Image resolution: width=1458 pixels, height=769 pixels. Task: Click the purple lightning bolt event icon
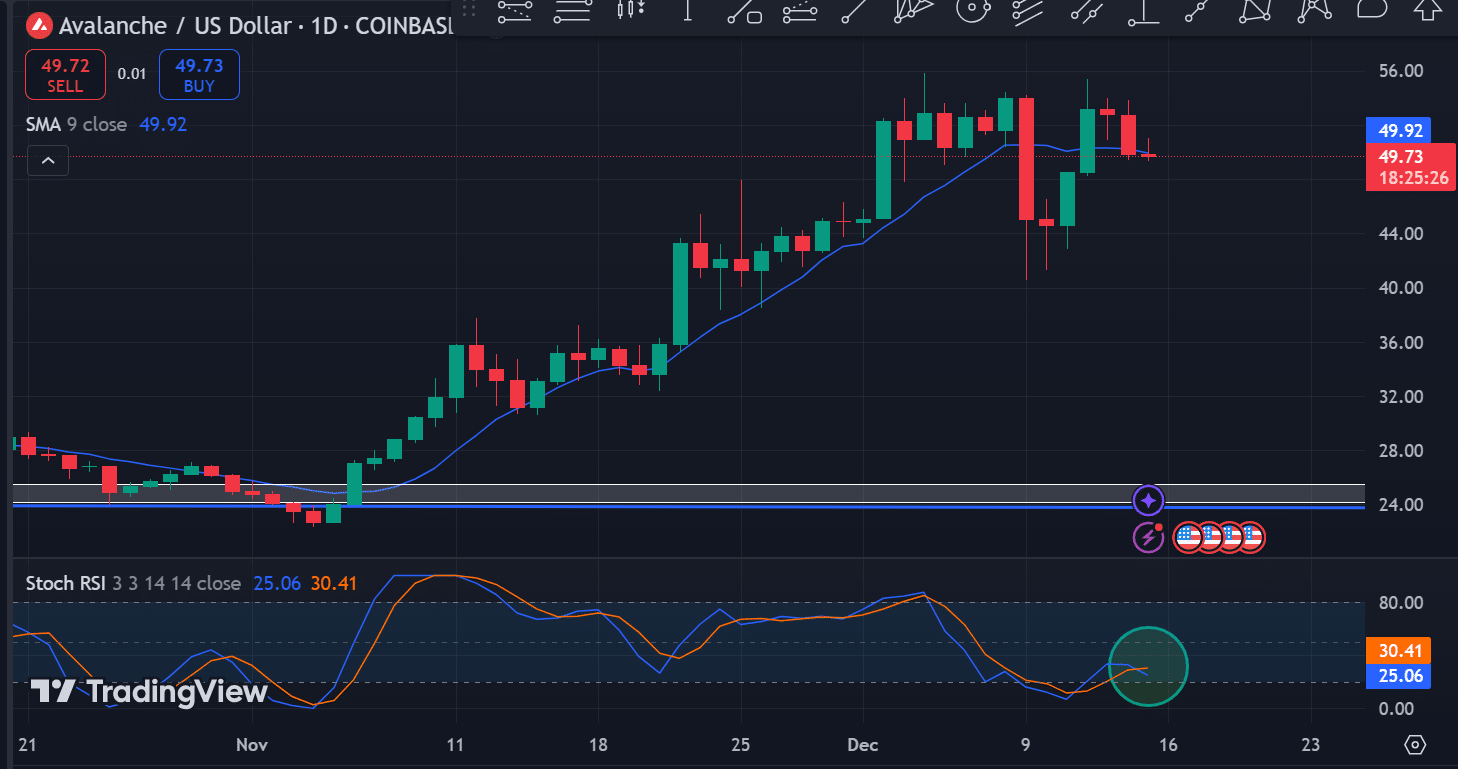[x=1148, y=537]
